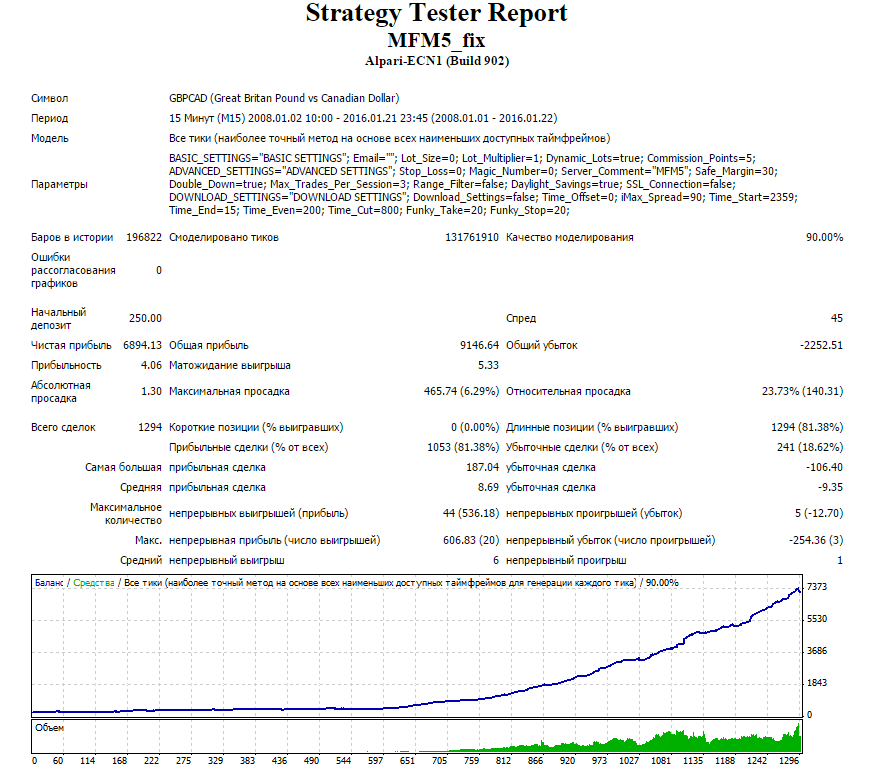This screenshot has width=881, height=765.
Task: Click the profitable trades value 1053 (81.38%)
Action: pyautogui.click(x=463, y=448)
